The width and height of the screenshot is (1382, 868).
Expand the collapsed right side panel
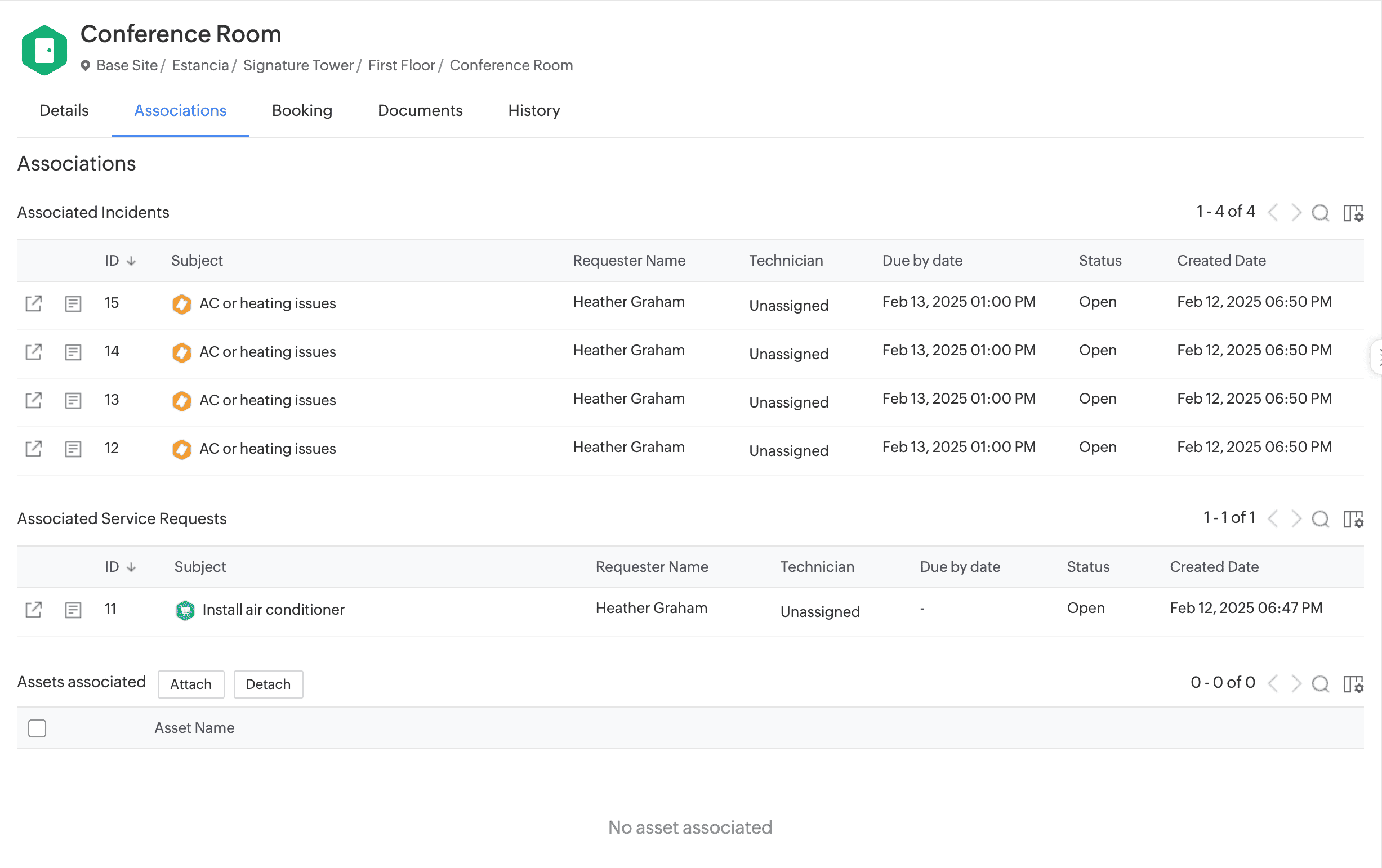[x=1377, y=357]
